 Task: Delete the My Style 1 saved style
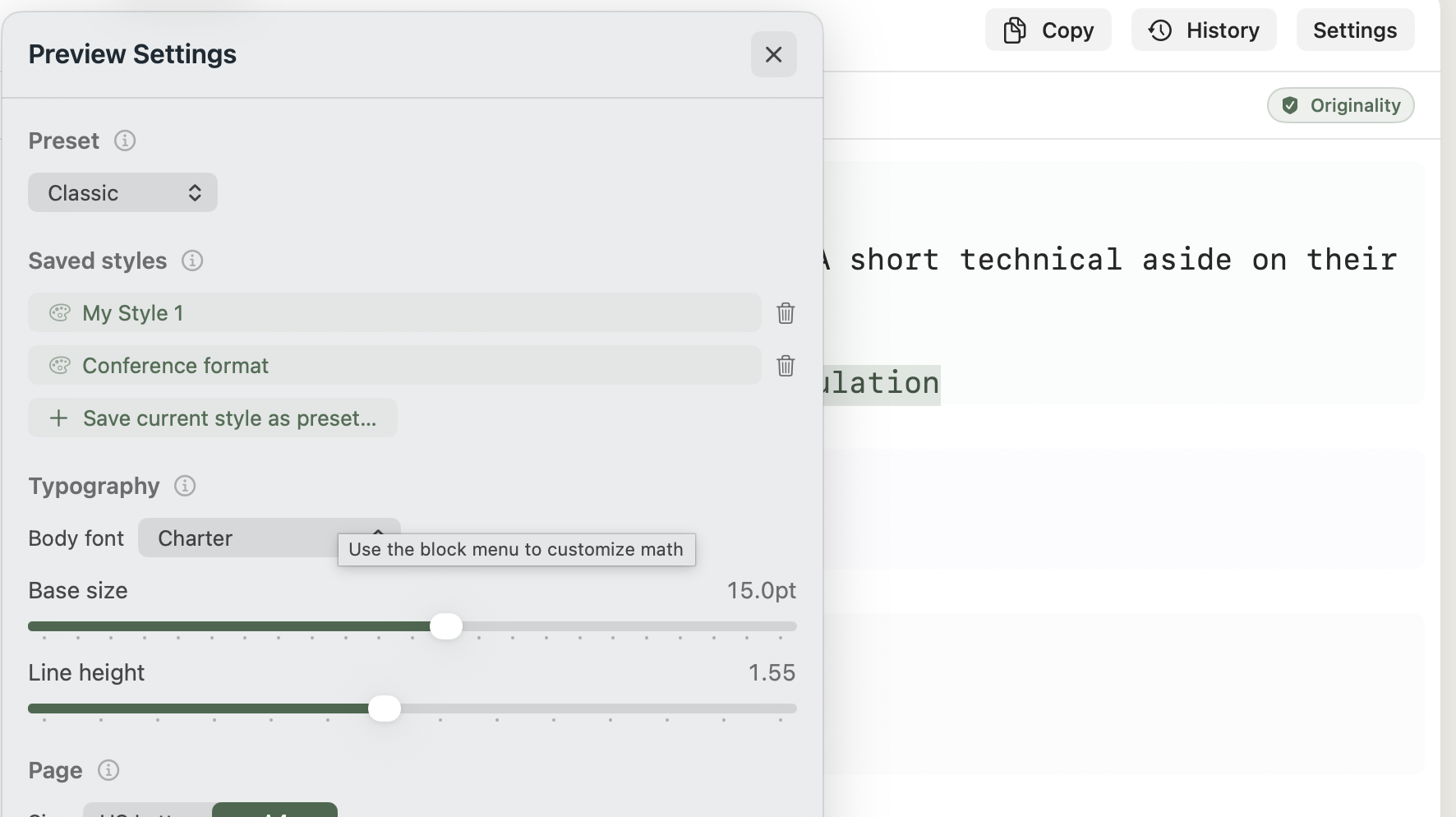tap(786, 313)
